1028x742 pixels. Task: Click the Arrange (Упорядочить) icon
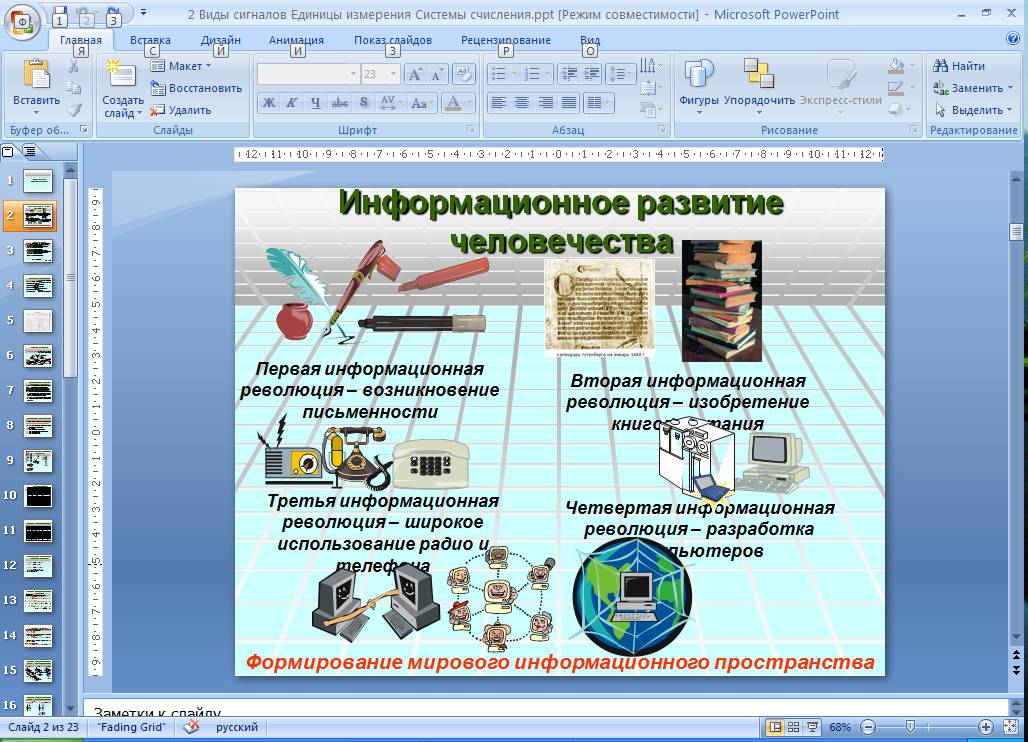[759, 76]
